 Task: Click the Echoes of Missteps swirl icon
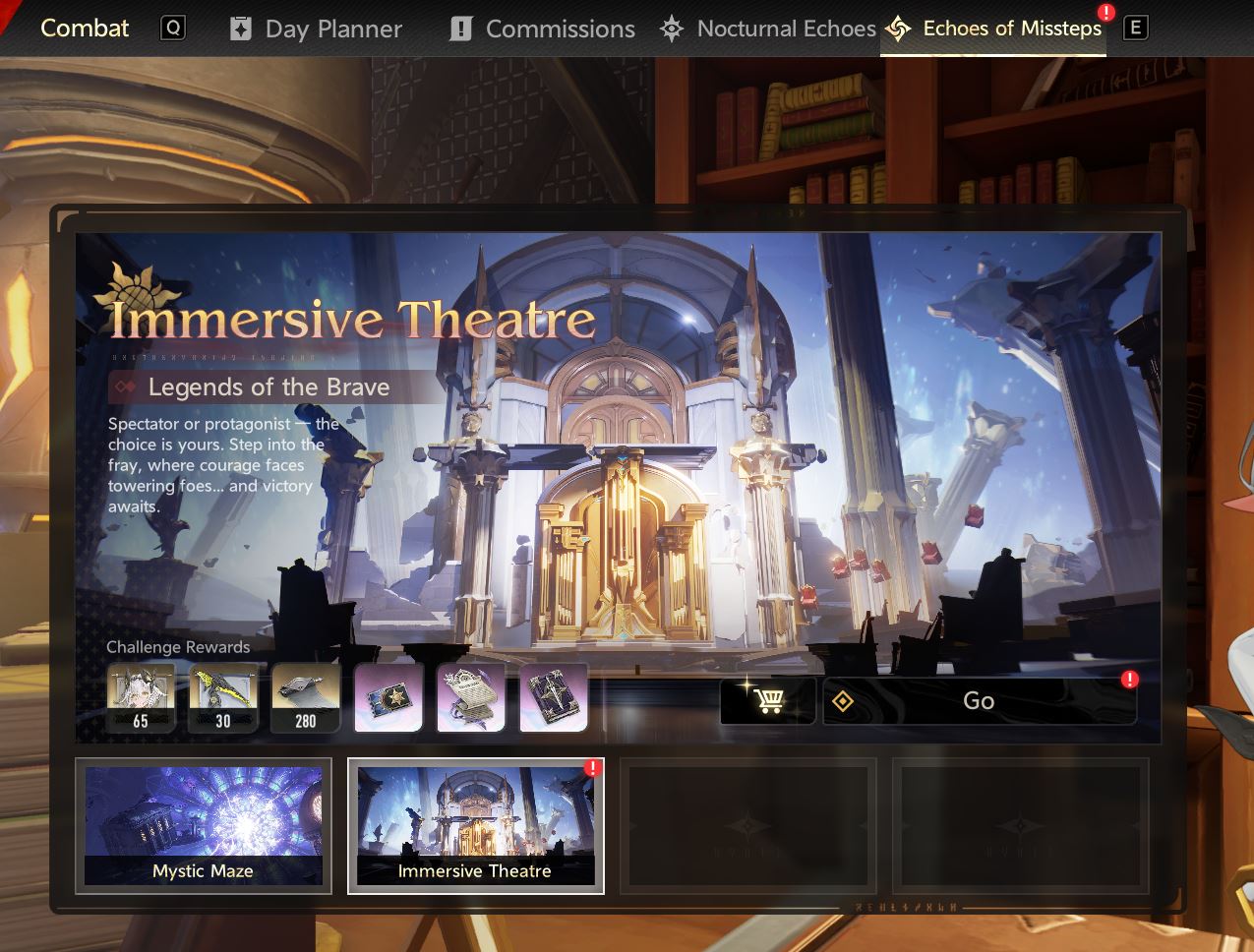(x=898, y=30)
